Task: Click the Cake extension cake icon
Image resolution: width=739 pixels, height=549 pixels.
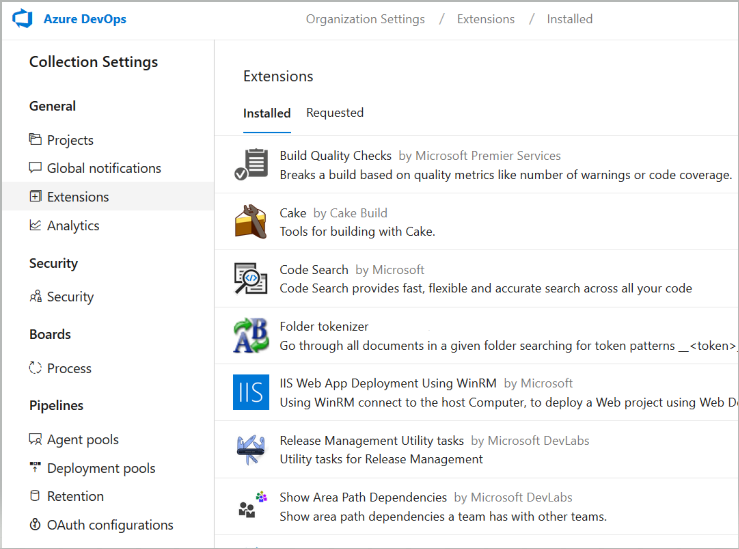Action: [251, 221]
